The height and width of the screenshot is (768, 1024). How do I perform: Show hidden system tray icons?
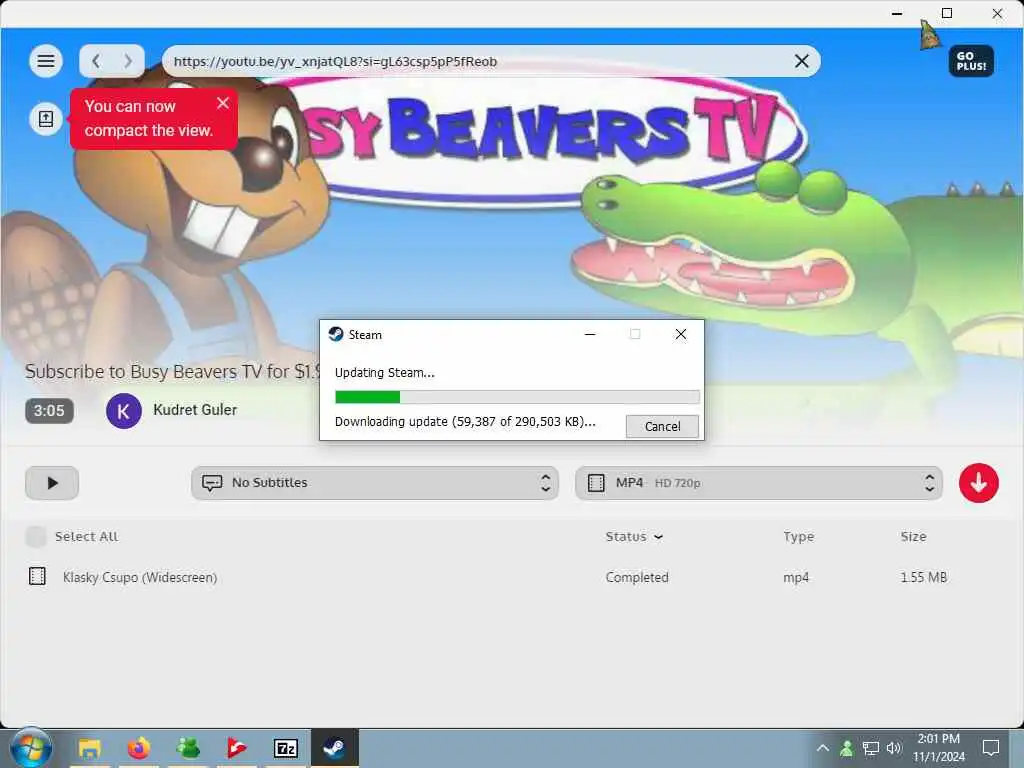click(x=823, y=748)
